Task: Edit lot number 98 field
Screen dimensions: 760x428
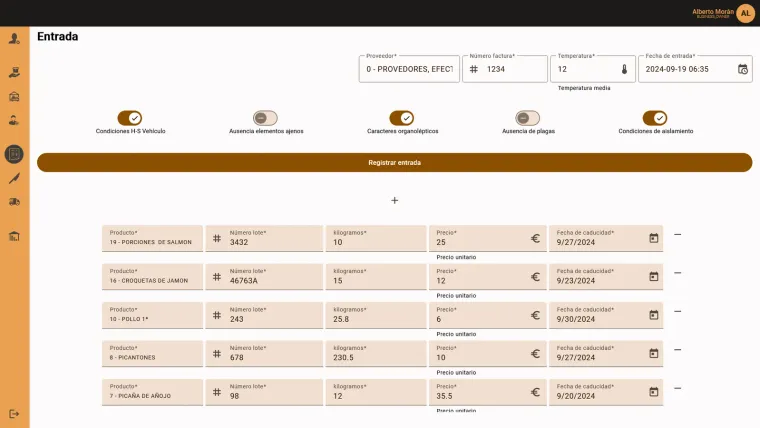Action: pyautogui.click(x=264, y=392)
